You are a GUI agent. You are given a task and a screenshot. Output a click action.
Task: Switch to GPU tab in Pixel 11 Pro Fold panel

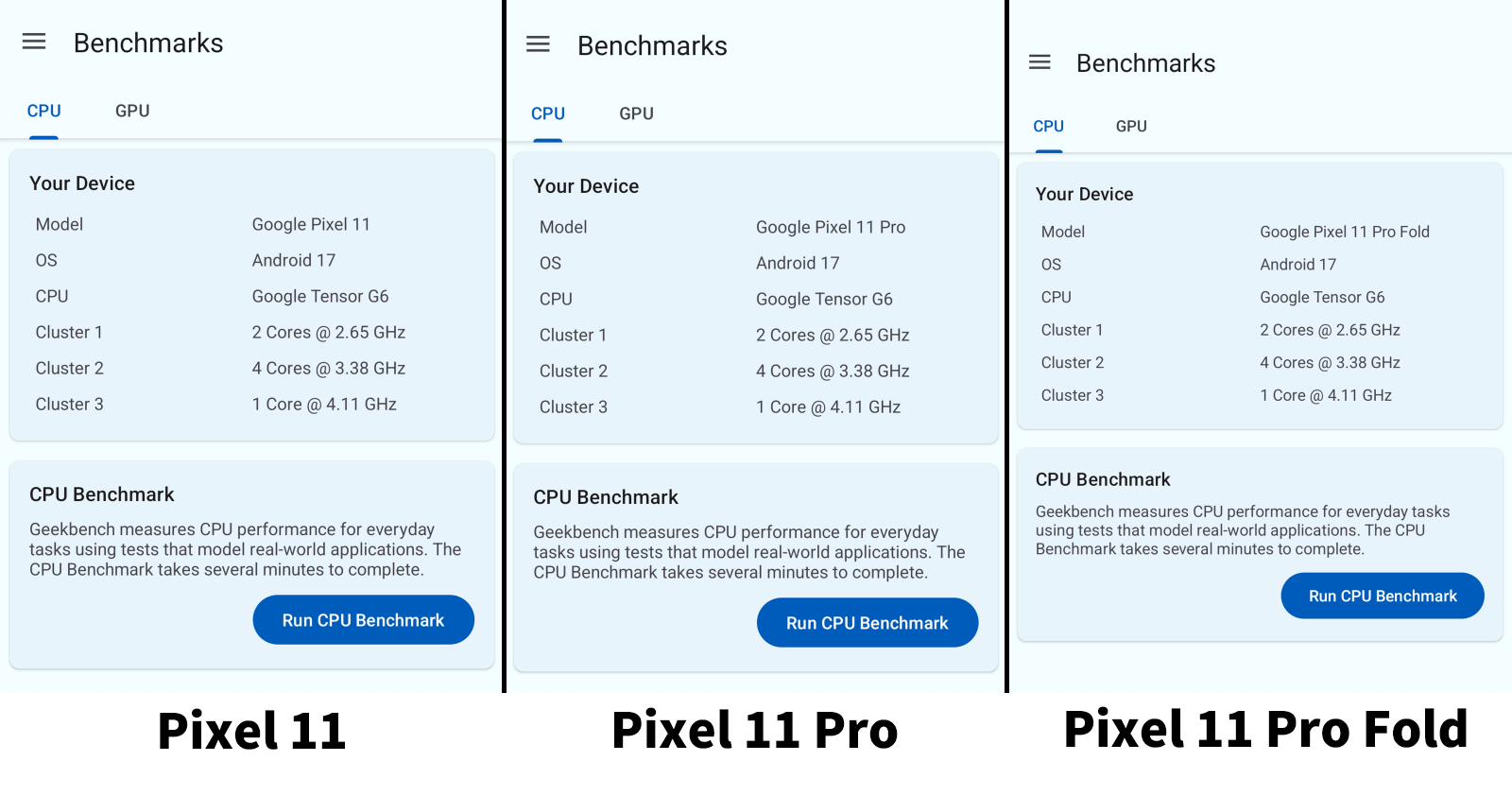coord(1131,126)
